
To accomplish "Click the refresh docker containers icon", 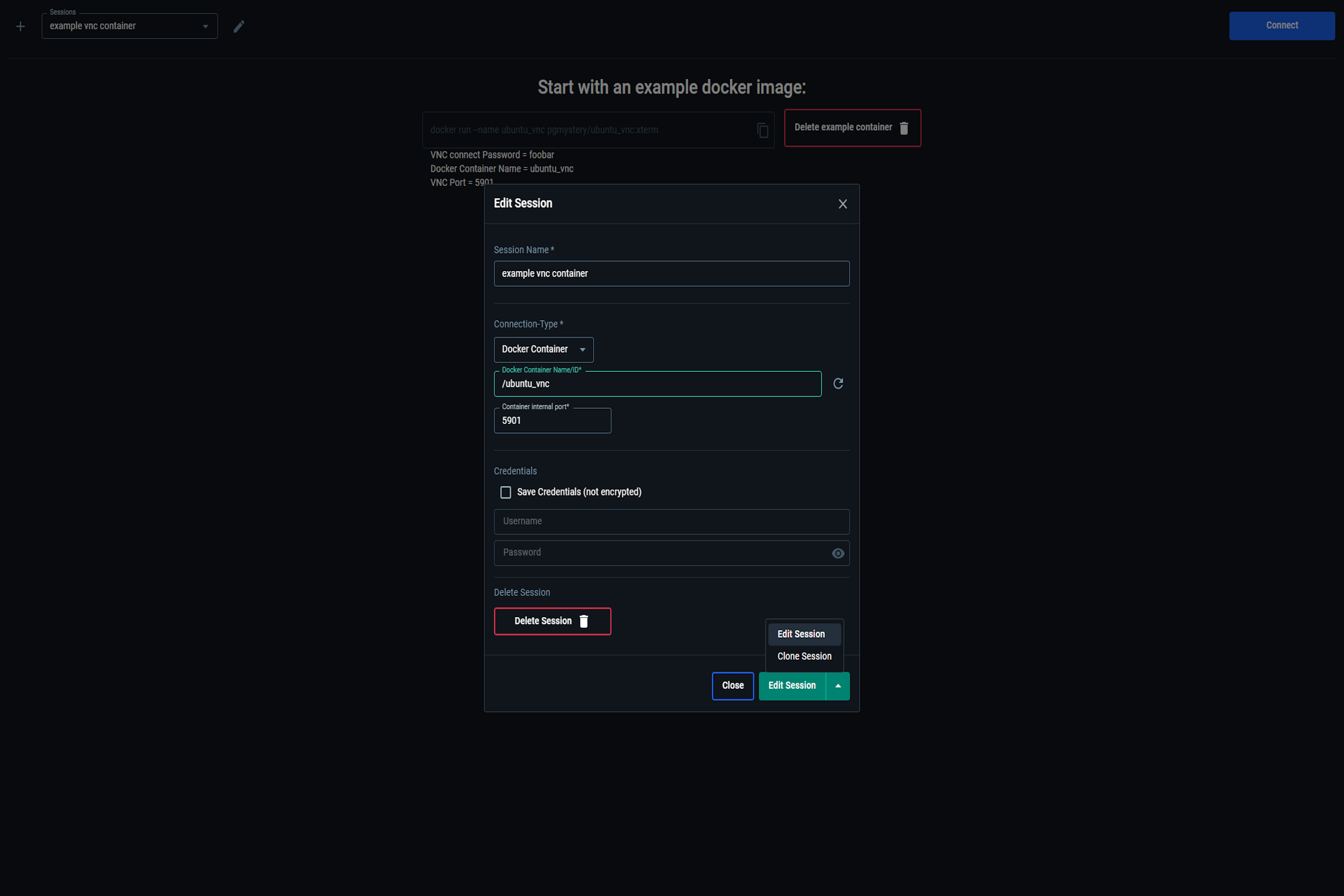I will [838, 384].
